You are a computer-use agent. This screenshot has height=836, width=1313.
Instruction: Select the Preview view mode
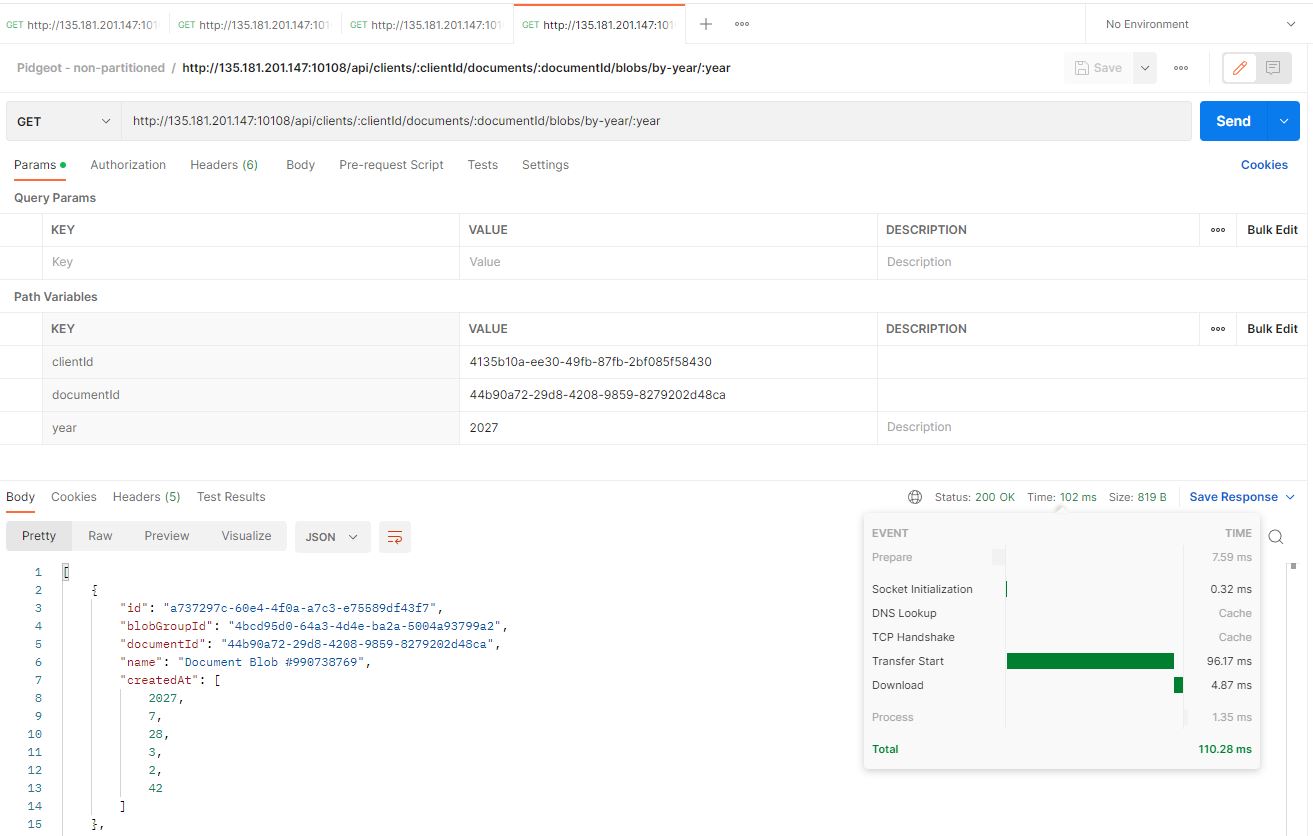coord(167,536)
